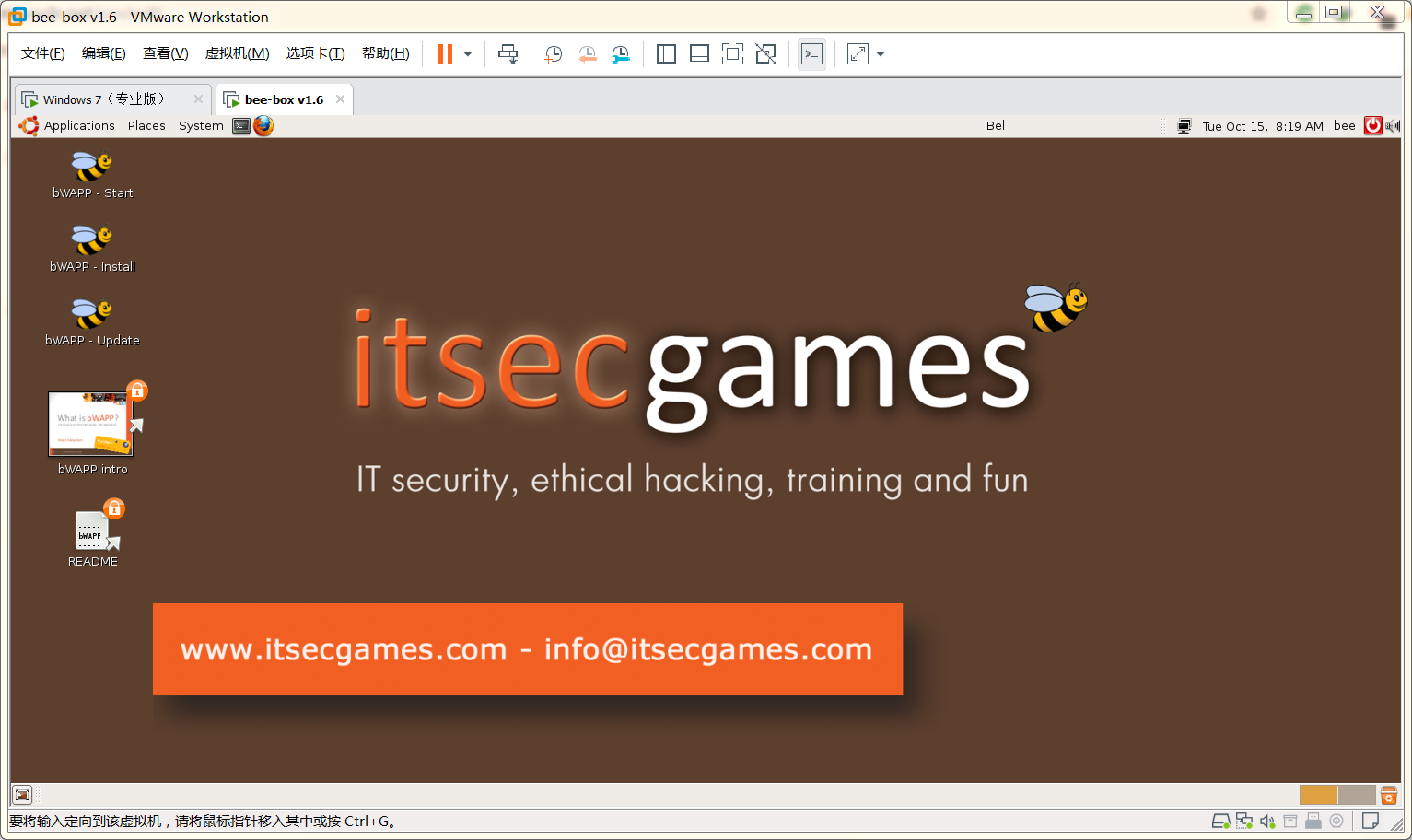Select the bWAPP - Start desktop icon
1412x840 pixels.
(92, 175)
